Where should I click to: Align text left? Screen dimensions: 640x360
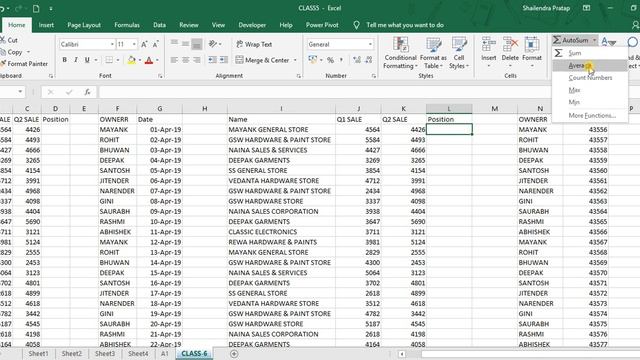click(x=174, y=60)
